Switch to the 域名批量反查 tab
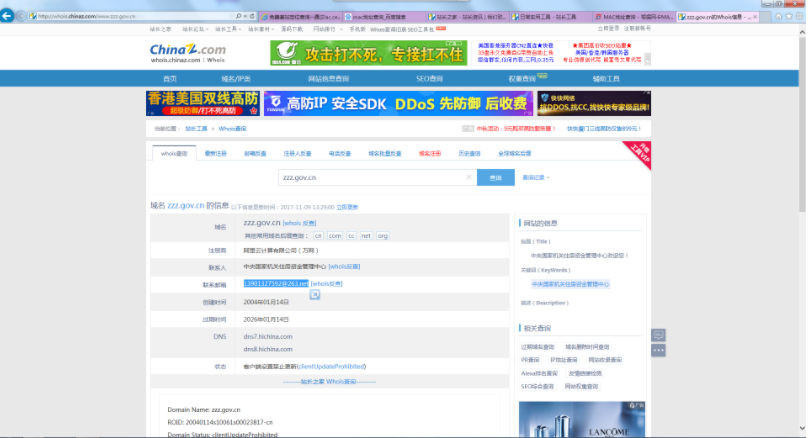808x438 pixels. (384, 154)
